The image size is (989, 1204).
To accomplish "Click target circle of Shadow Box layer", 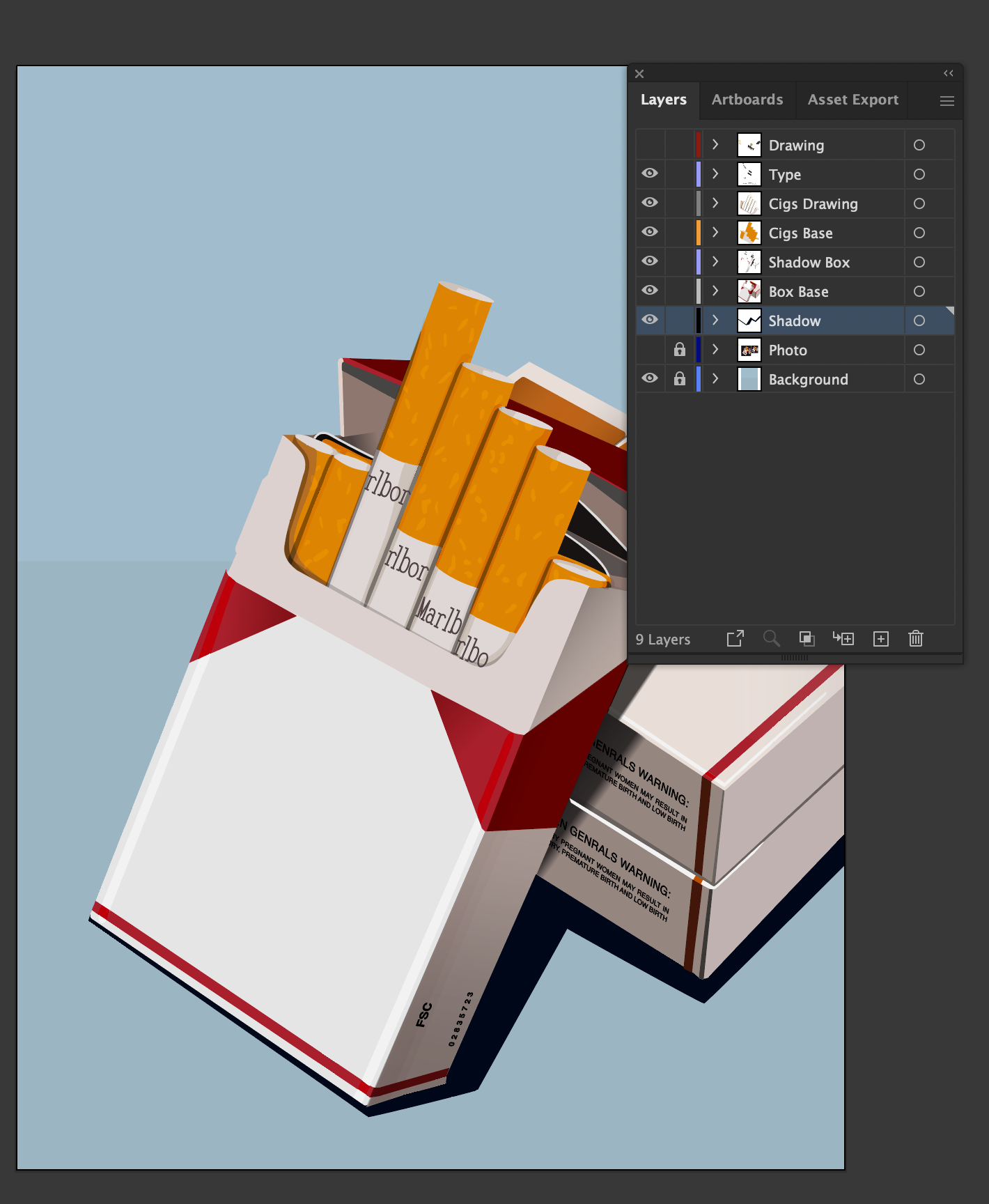I will coord(919,262).
